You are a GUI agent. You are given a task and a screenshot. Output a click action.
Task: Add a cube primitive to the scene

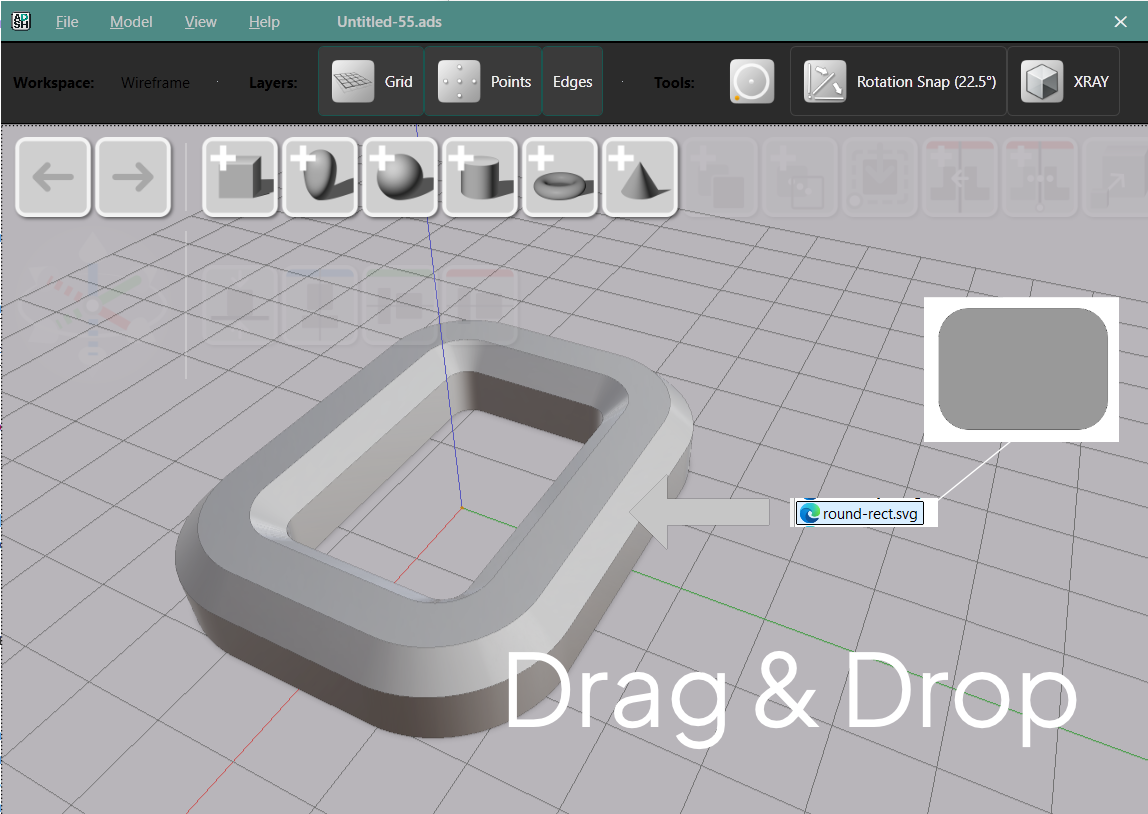(x=239, y=177)
